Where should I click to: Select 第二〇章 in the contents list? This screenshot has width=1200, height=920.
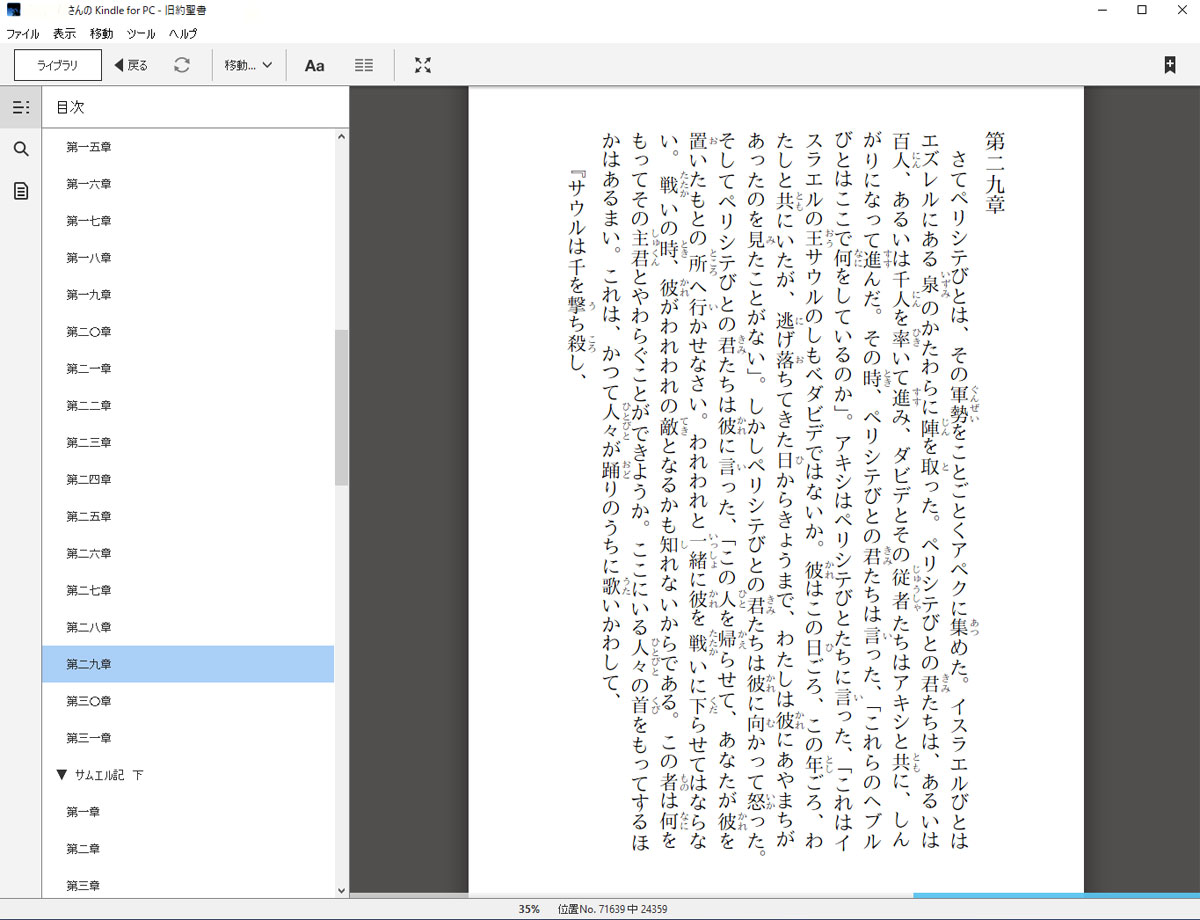click(x=89, y=332)
